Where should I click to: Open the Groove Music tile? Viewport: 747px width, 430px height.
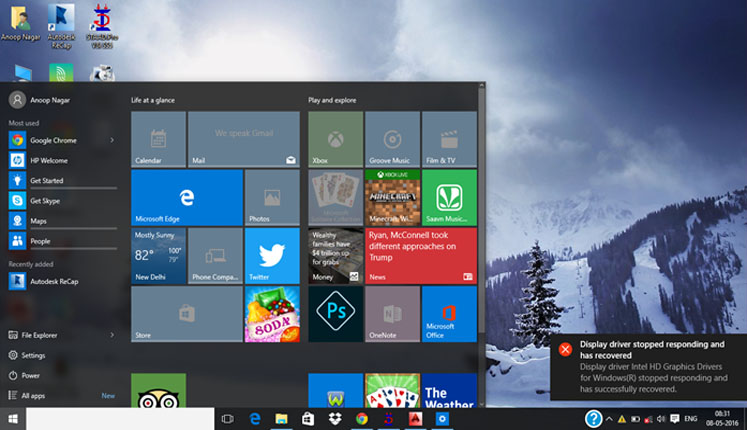pos(393,139)
